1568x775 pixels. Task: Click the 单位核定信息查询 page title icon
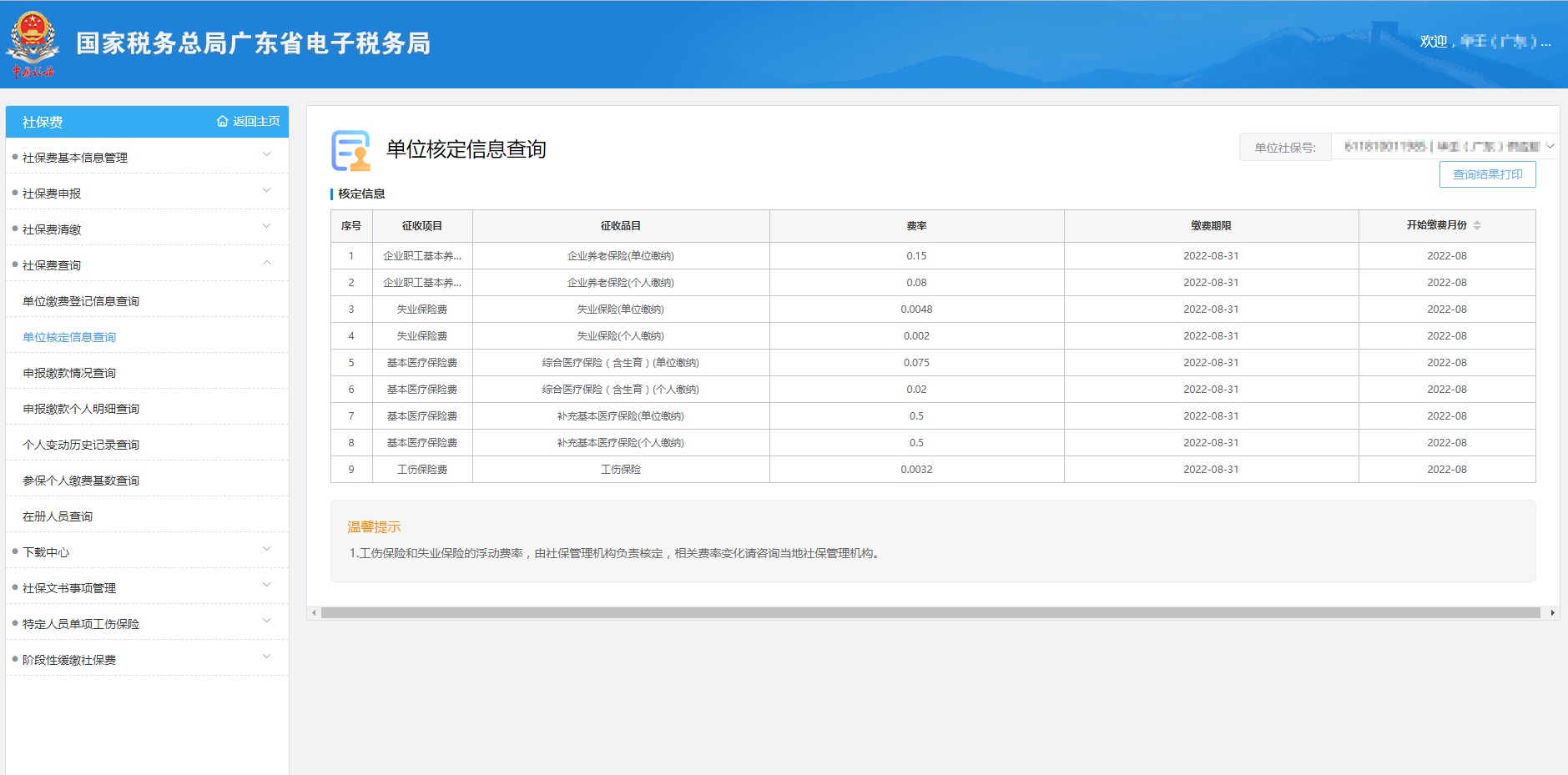coord(350,150)
